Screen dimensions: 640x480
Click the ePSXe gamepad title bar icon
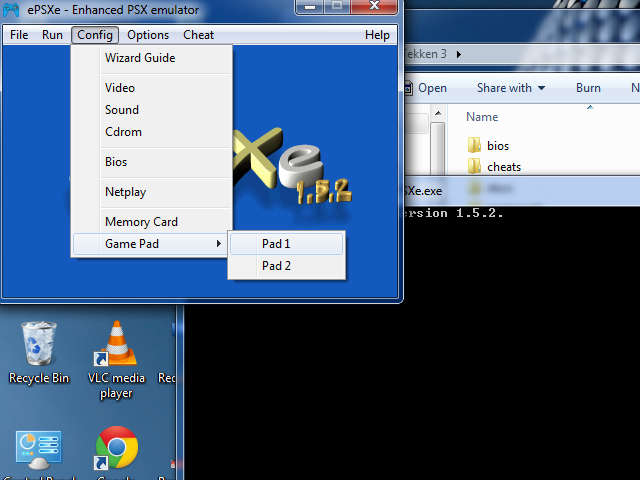[x=11, y=9]
